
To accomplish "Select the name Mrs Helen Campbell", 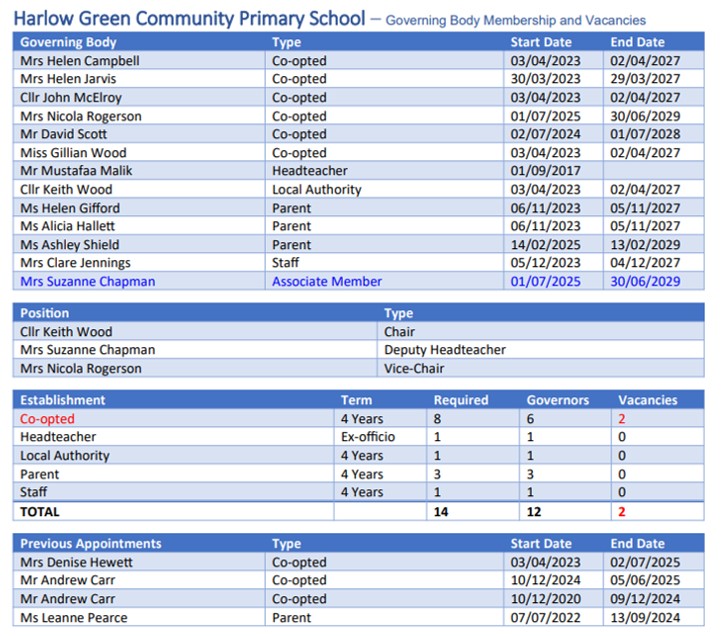I will tap(80, 61).
